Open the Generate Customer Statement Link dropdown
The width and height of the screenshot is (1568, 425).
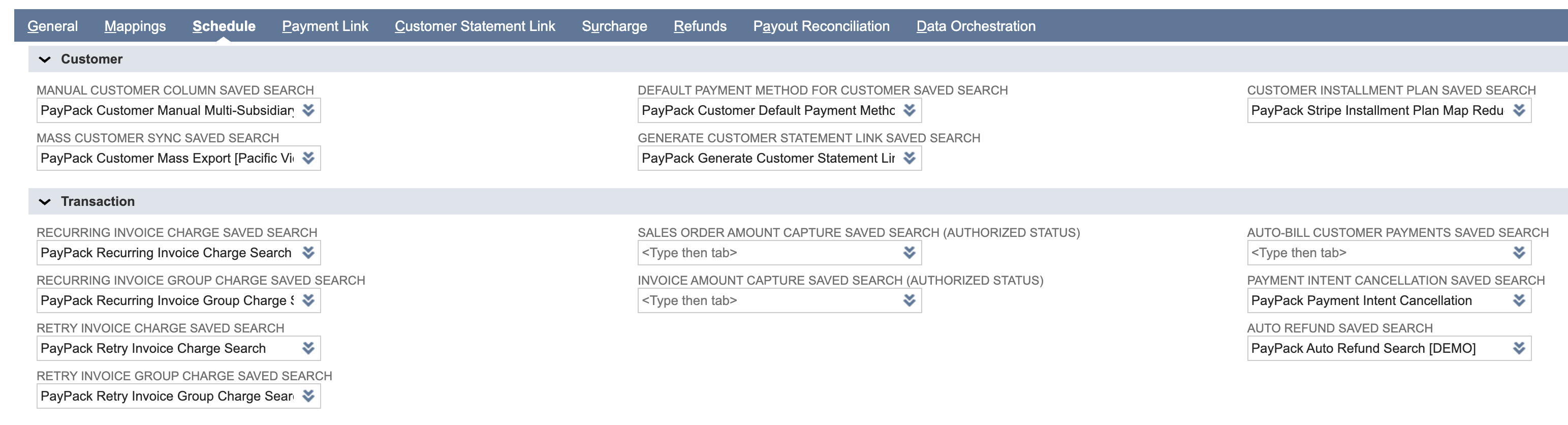[910, 158]
